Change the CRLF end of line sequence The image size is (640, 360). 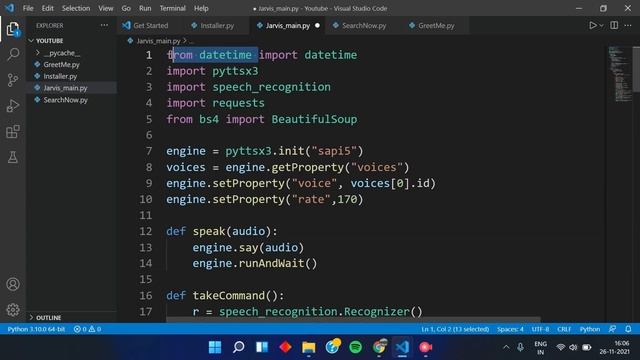tap(564, 329)
